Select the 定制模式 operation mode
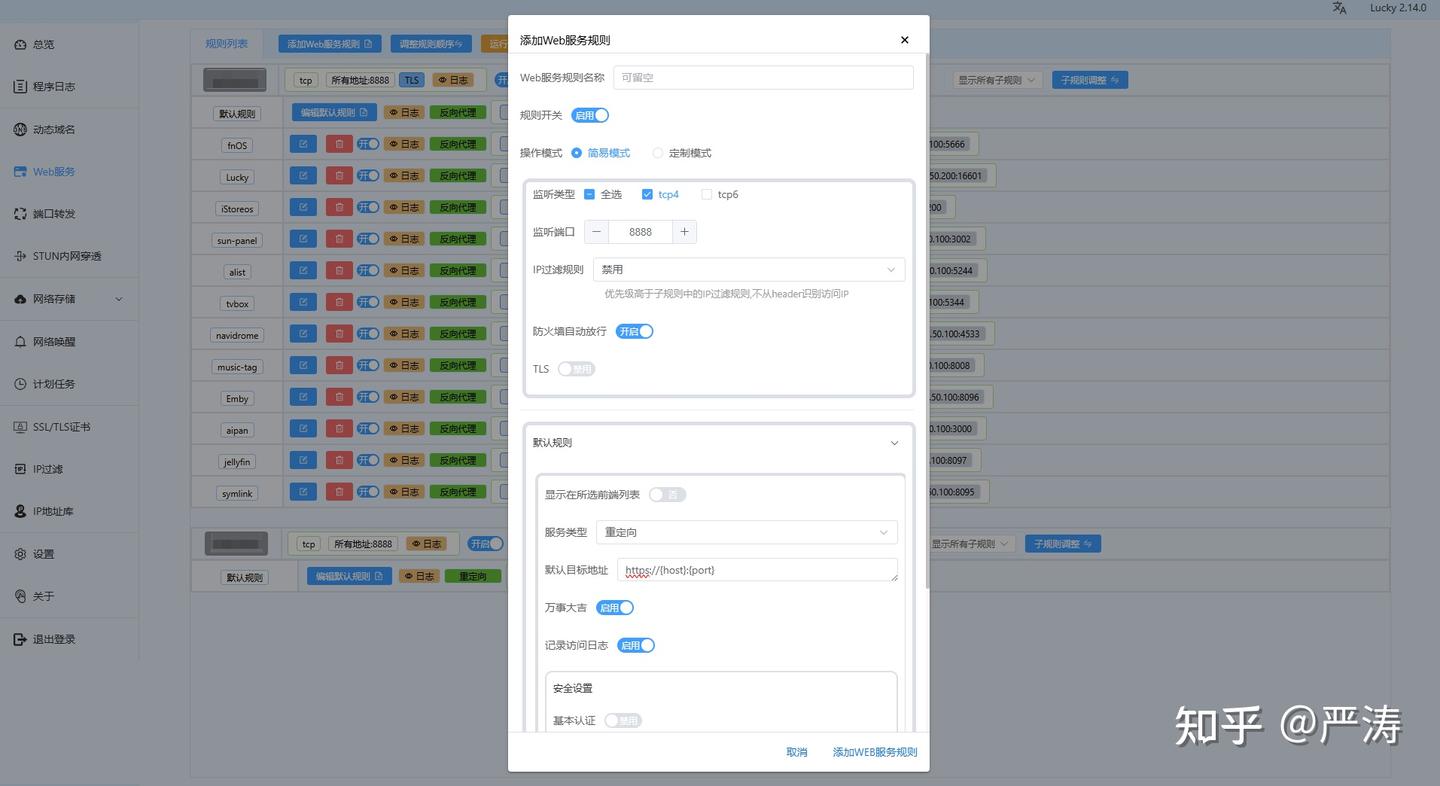The width and height of the screenshot is (1440, 786). [x=657, y=152]
